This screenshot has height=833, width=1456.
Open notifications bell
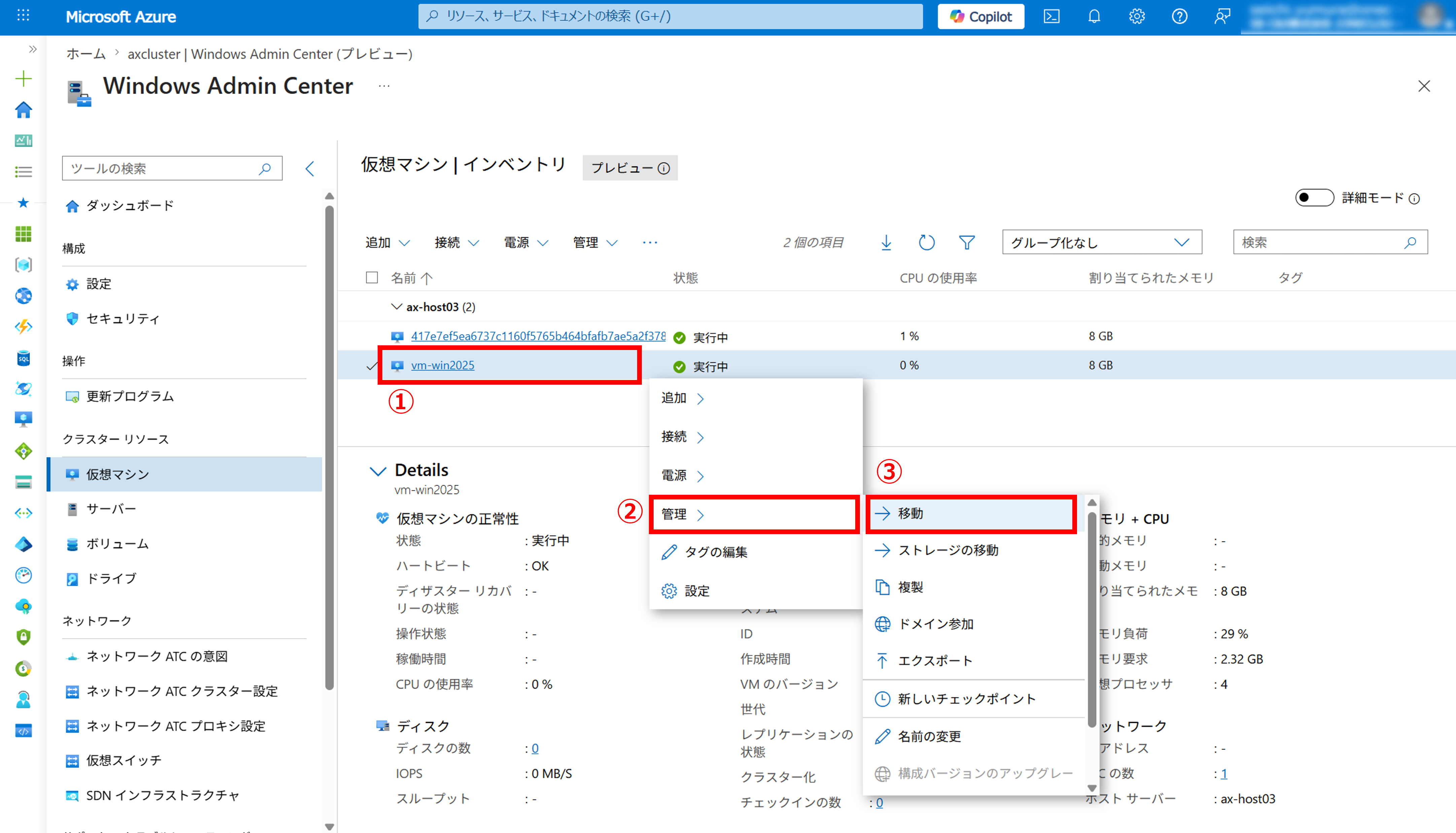coord(1094,16)
